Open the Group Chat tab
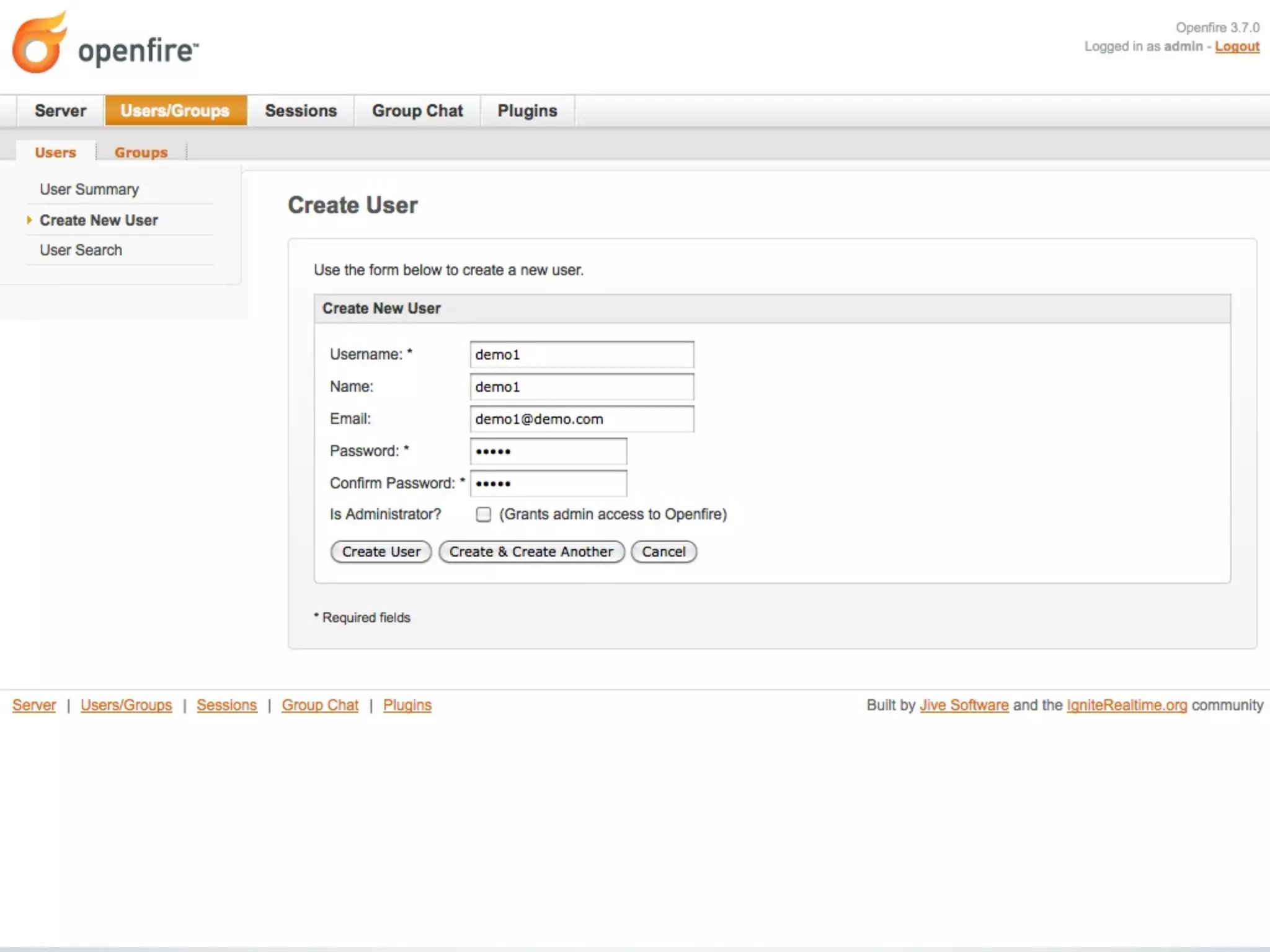Viewport: 1270px width, 952px height. (417, 111)
